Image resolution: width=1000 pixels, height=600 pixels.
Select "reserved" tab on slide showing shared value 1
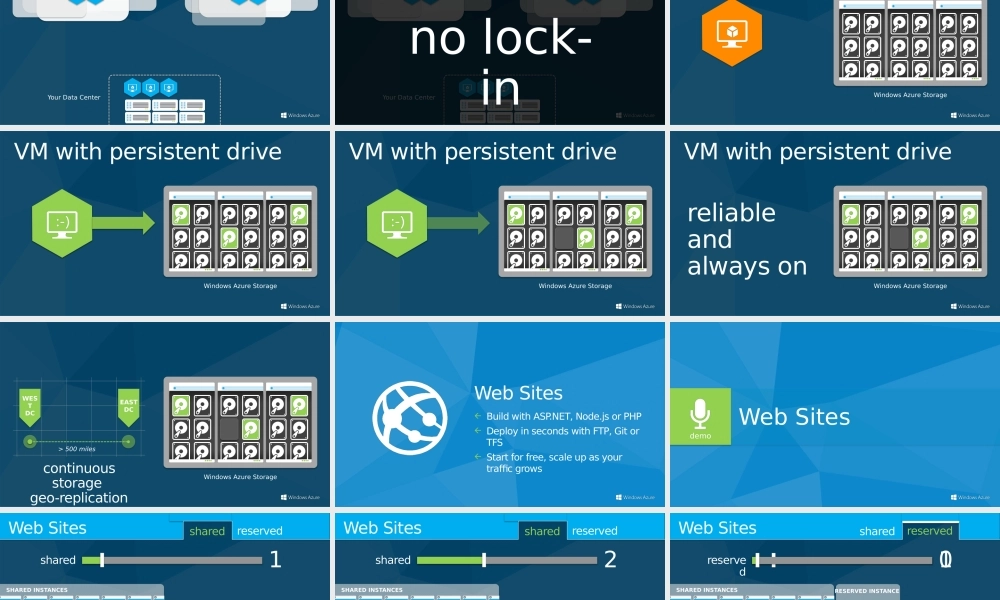[260, 531]
